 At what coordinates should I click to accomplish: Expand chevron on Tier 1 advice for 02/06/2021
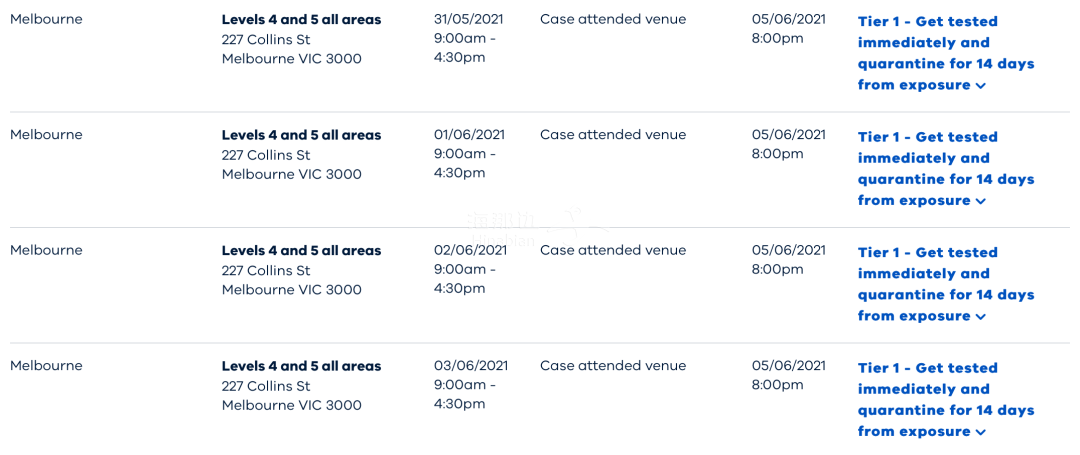click(981, 317)
